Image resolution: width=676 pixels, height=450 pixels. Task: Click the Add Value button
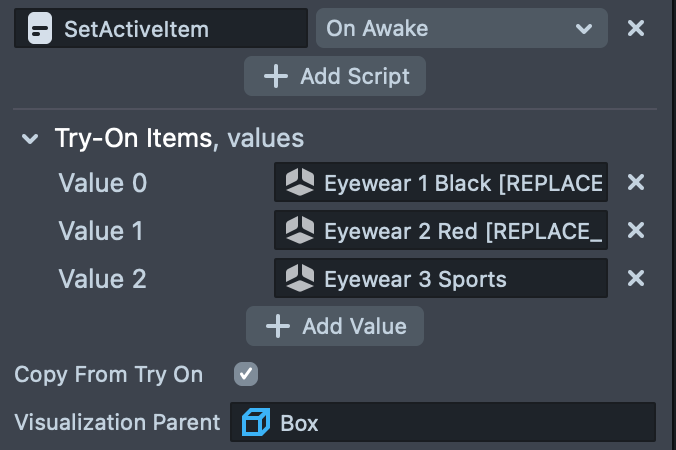(x=335, y=326)
